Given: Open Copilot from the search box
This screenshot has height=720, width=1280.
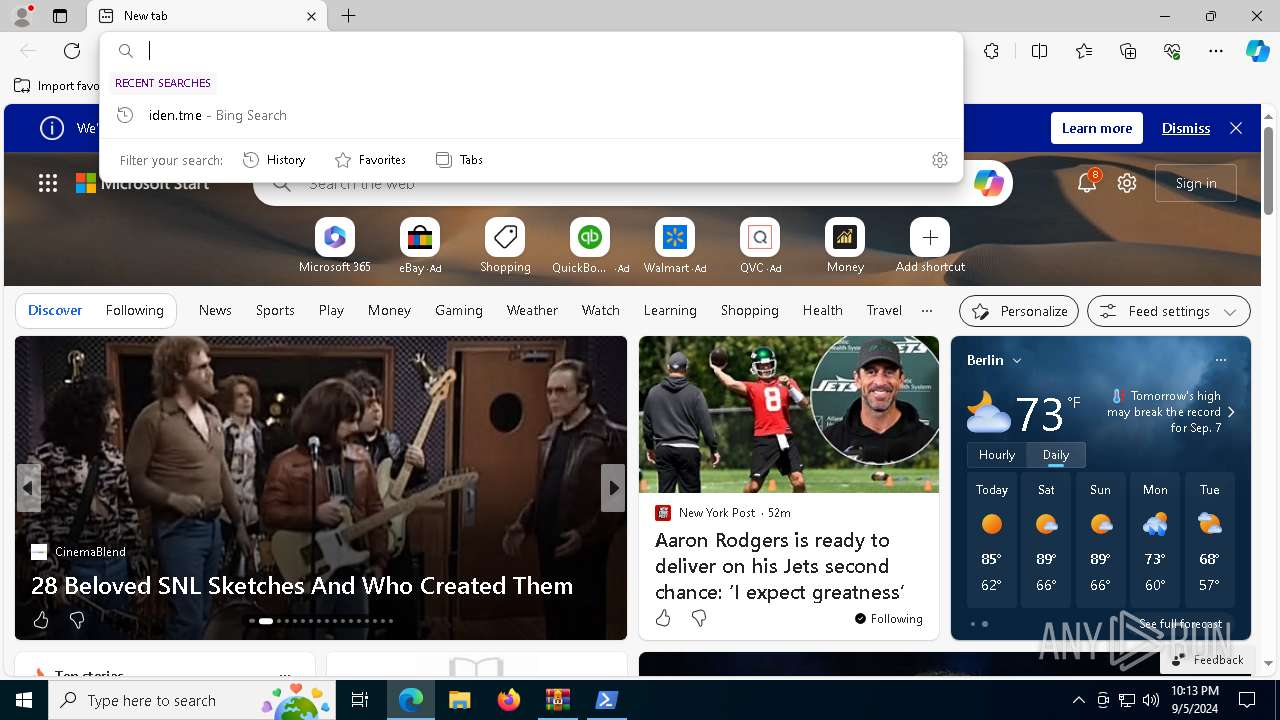Looking at the screenshot, I should 988,183.
